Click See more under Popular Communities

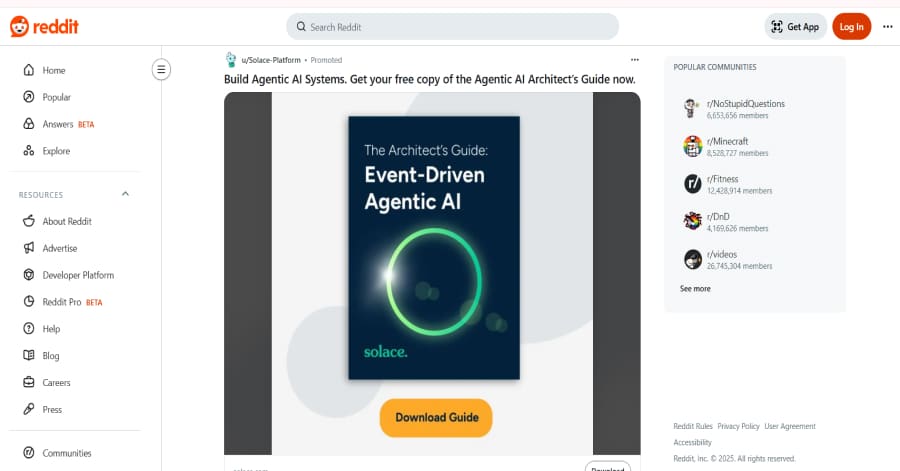(695, 289)
